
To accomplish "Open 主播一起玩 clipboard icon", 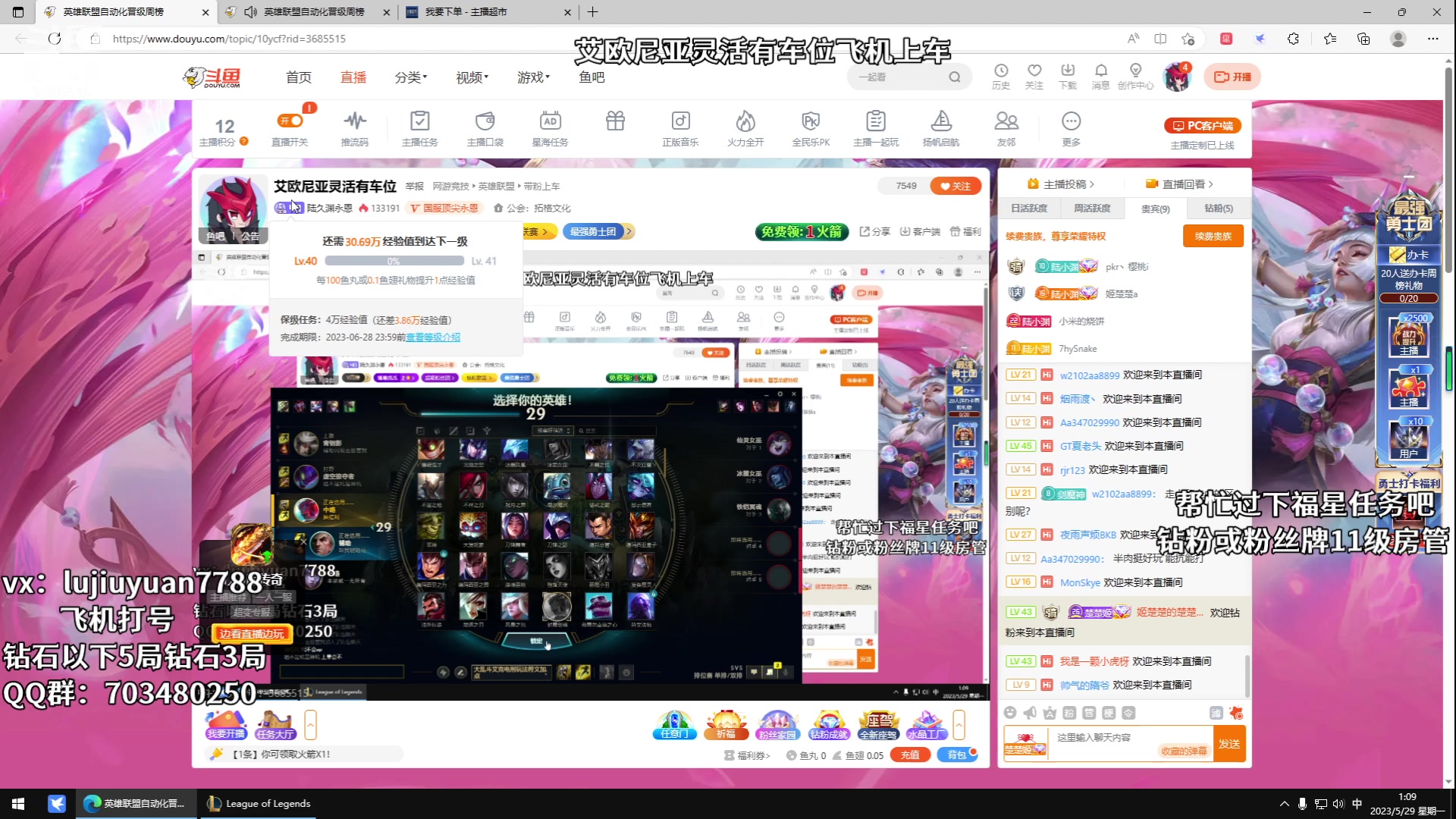I will (x=876, y=127).
